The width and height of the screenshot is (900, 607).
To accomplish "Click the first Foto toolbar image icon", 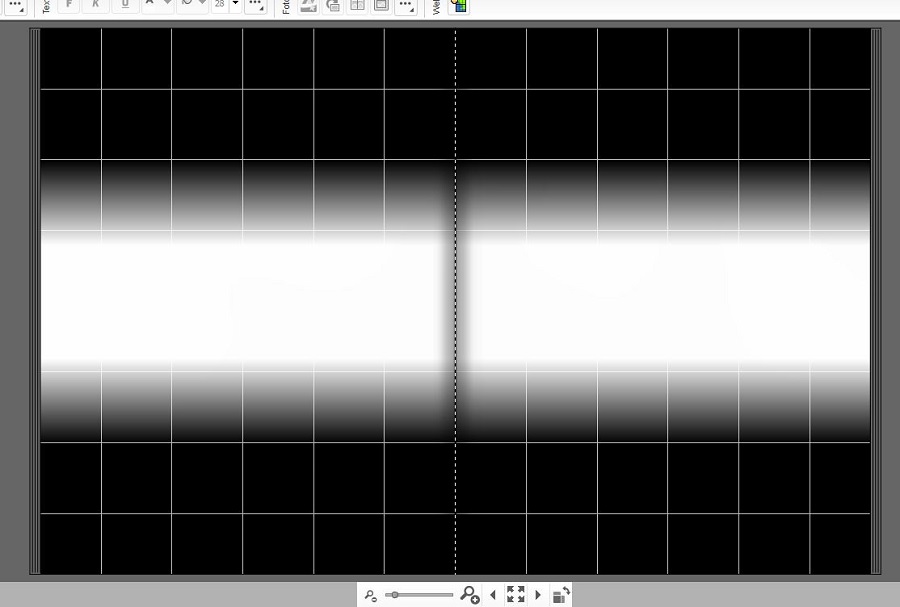I will [309, 6].
